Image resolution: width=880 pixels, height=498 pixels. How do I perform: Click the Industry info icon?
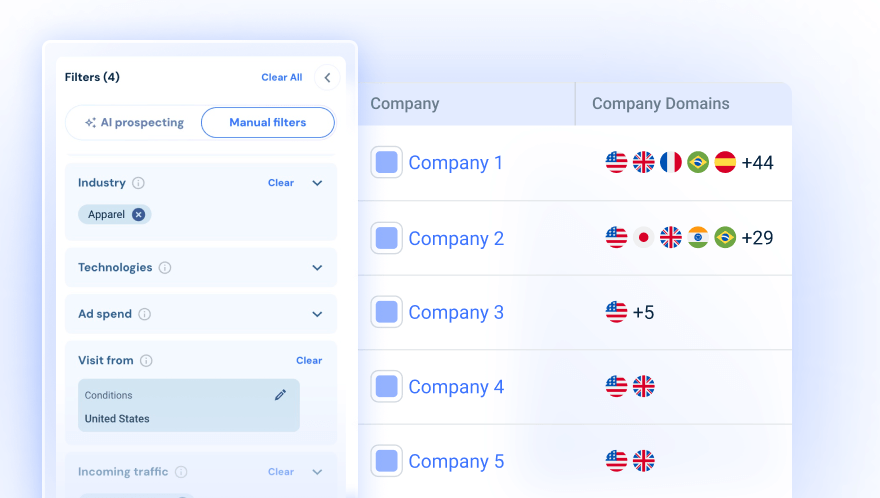139,183
